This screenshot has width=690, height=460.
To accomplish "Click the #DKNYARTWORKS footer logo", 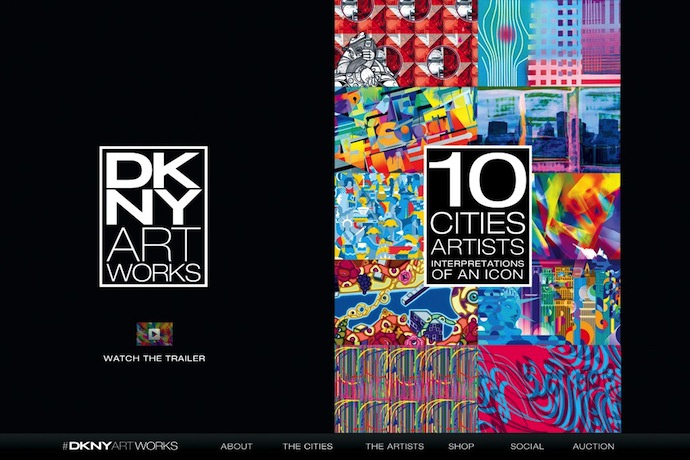I will (x=120, y=446).
